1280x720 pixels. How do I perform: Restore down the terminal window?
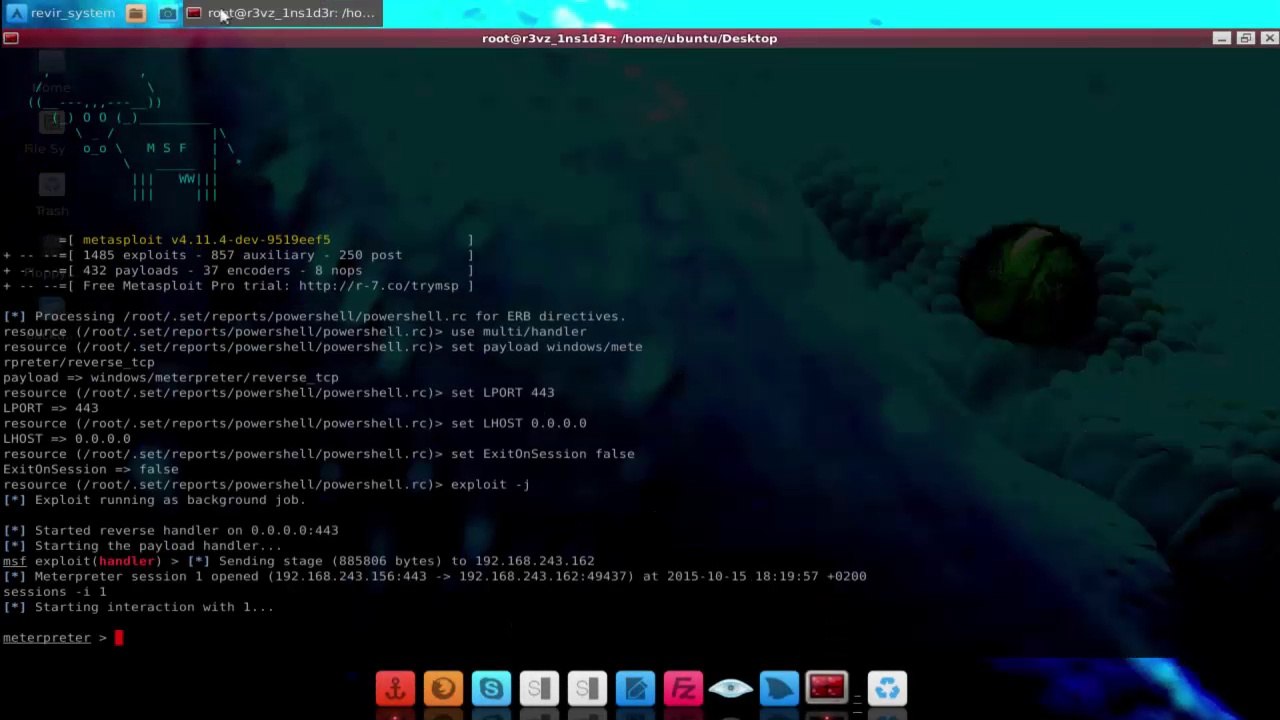[x=1245, y=38]
